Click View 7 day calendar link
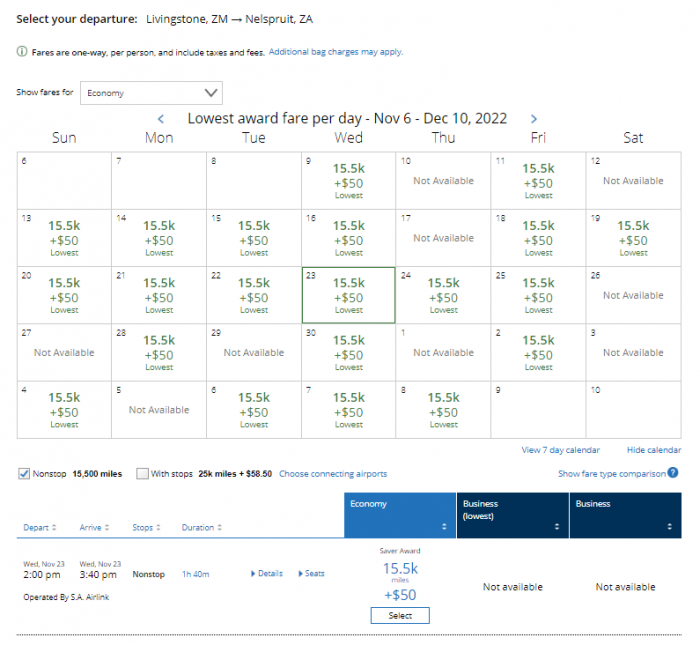The height and width of the screenshot is (645, 700). point(561,450)
